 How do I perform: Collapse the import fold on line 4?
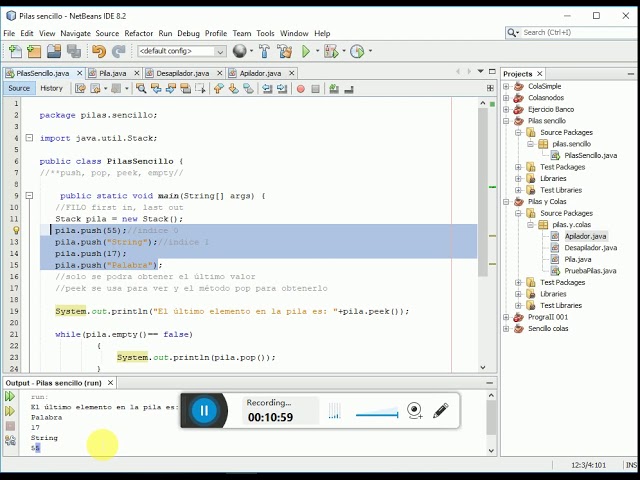(x=29, y=138)
